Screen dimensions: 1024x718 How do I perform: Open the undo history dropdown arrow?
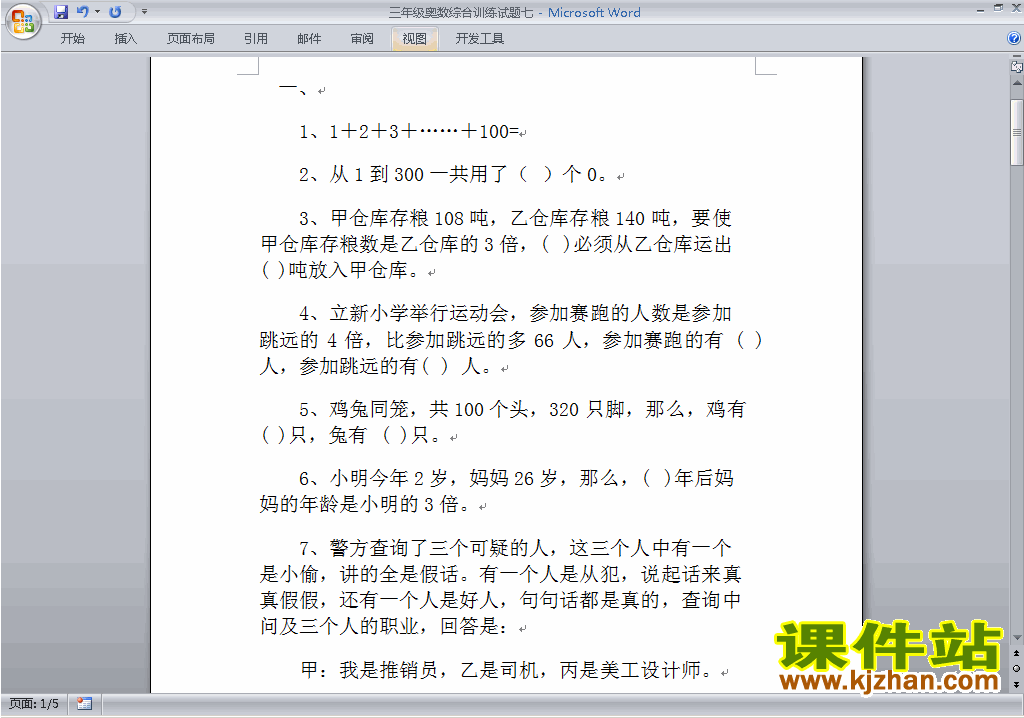pos(97,12)
